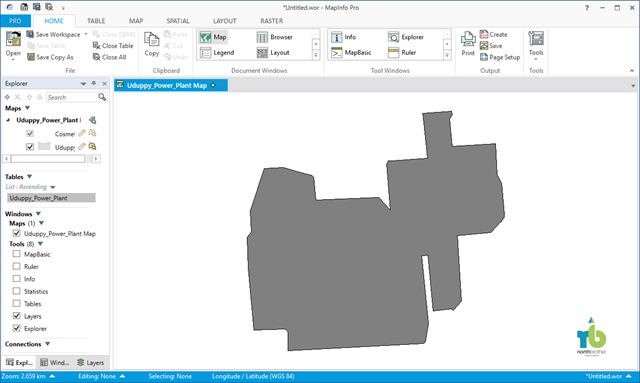This screenshot has height=383, width=640.
Task: Switch to the LAYOUT ribbon tab
Action: pyautogui.click(x=224, y=21)
